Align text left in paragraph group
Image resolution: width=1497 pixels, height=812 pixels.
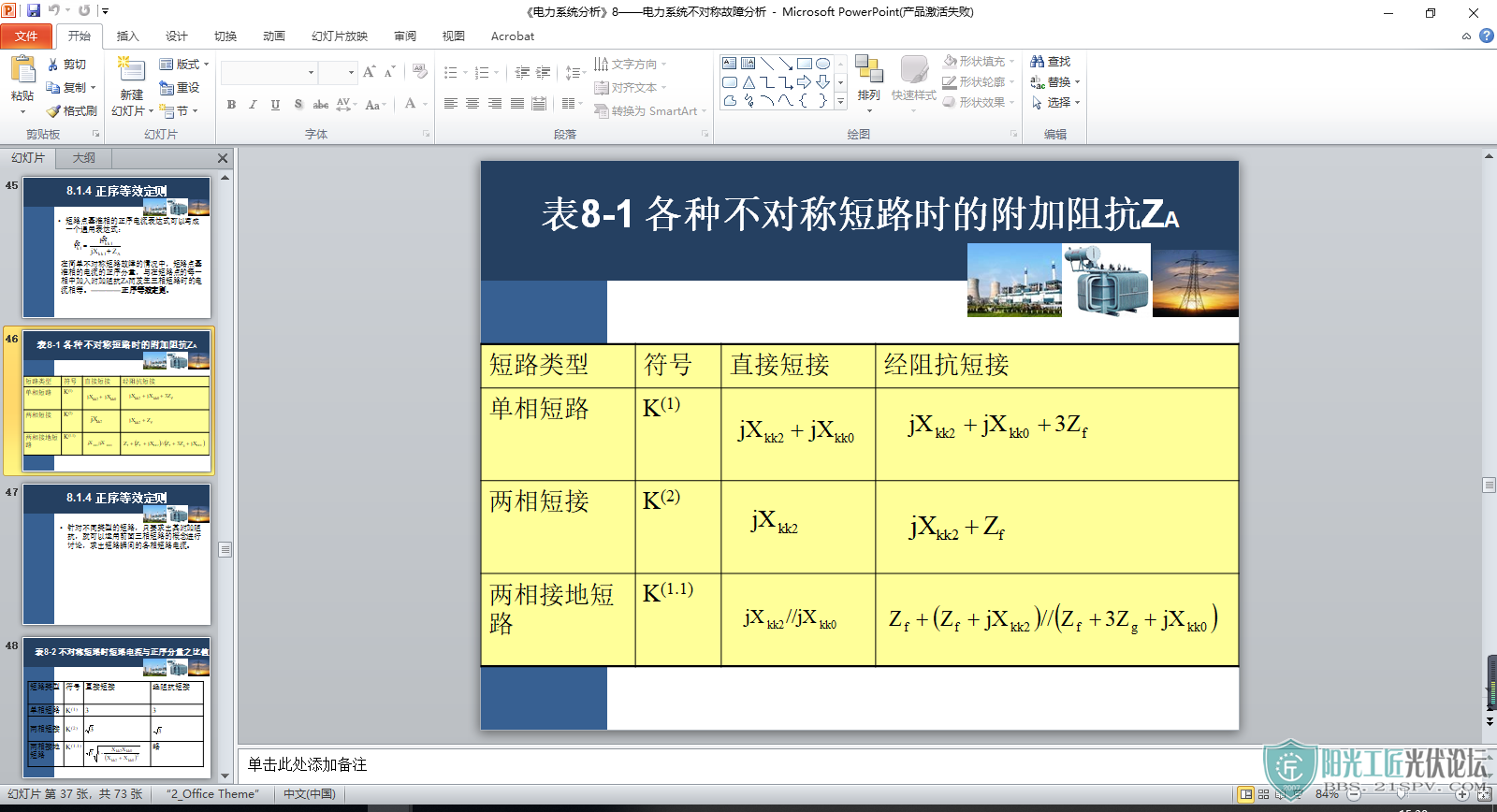[x=450, y=104]
